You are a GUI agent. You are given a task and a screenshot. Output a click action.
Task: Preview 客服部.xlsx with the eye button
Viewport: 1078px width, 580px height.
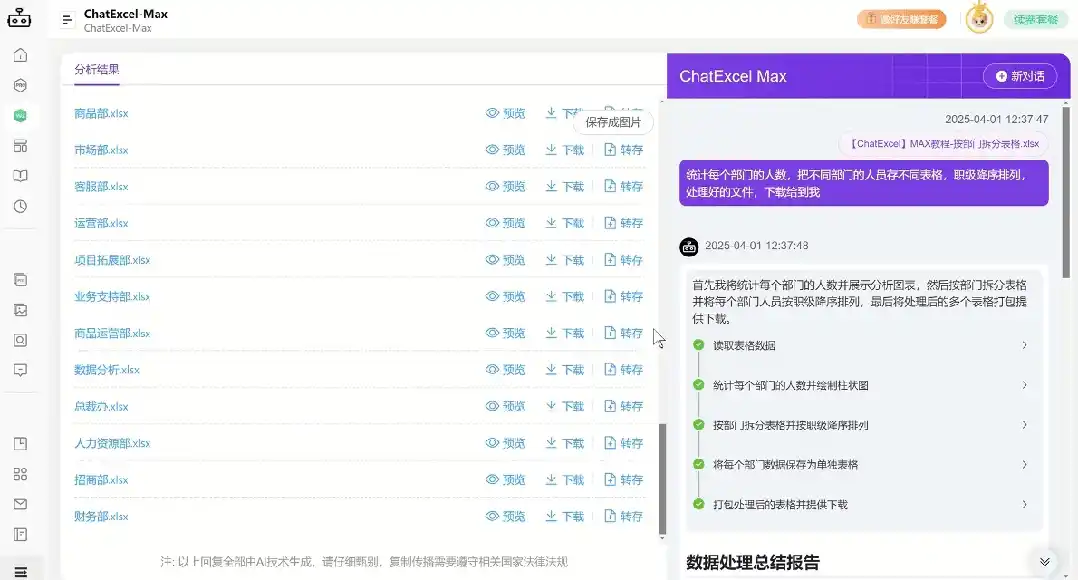click(x=505, y=186)
